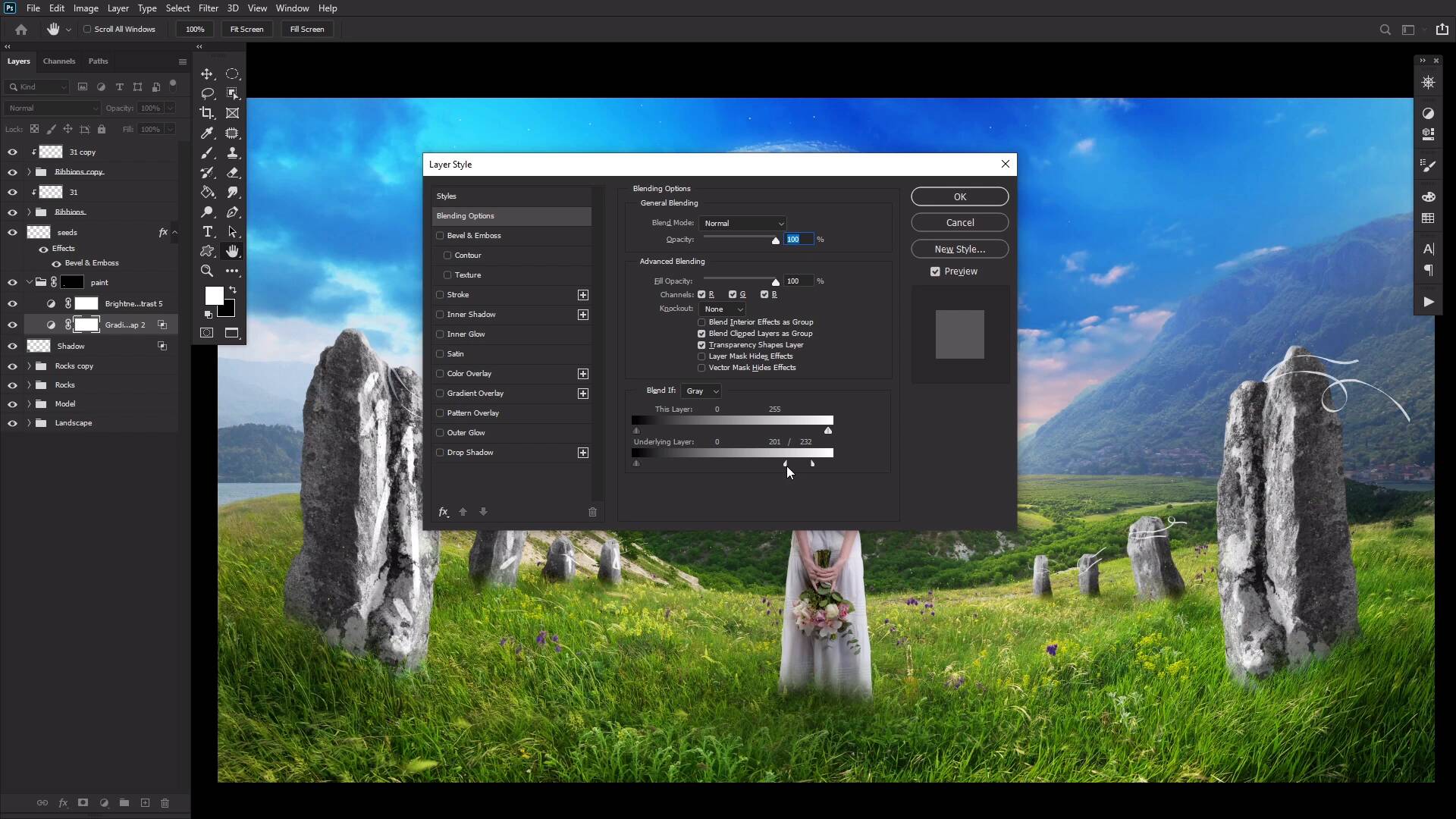
Task: Open the Blend If Gray dropdown
Action: tap(701, 391)
